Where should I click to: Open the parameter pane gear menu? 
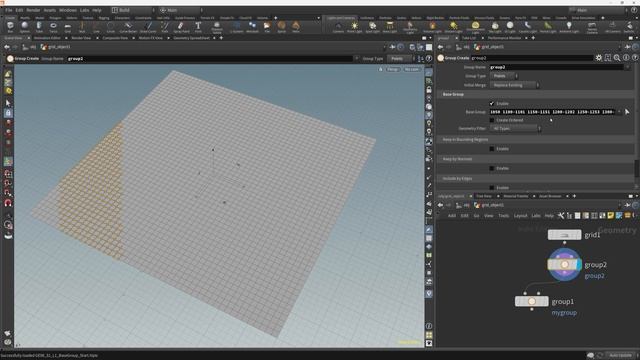coord(599,58)
